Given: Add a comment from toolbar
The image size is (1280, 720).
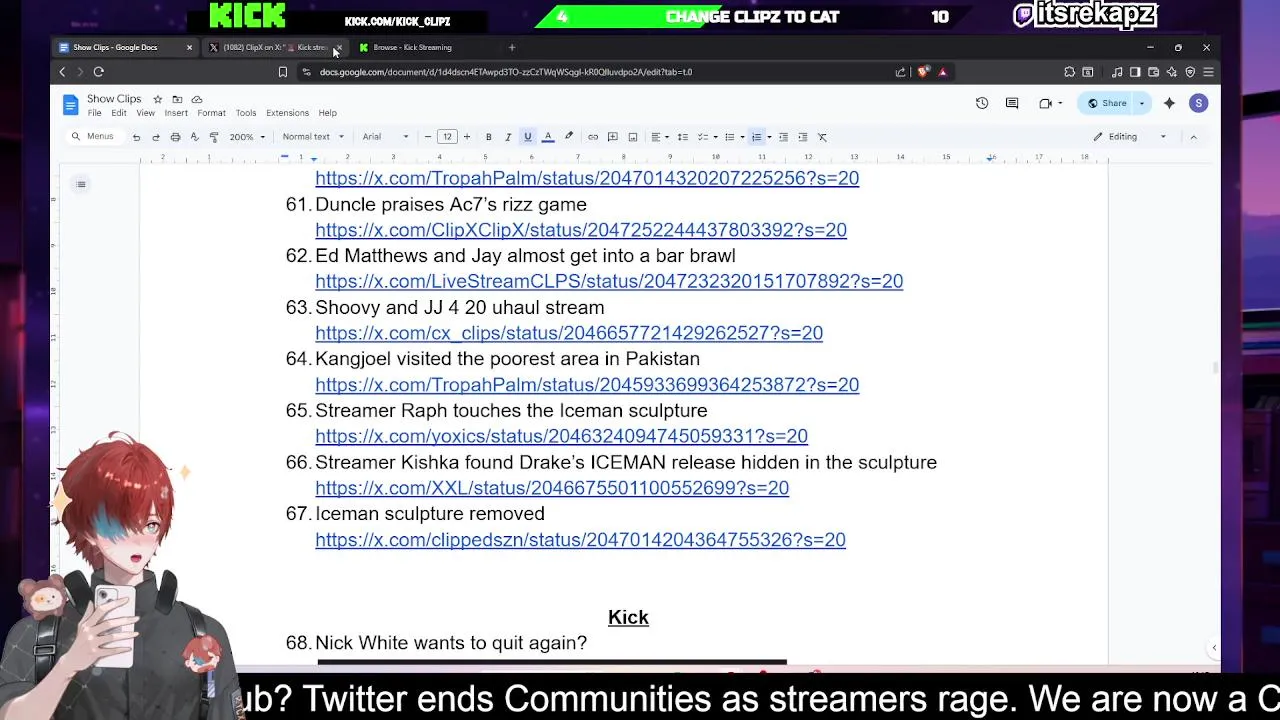Looking at the screenshot, I should (x=613, y=137).
